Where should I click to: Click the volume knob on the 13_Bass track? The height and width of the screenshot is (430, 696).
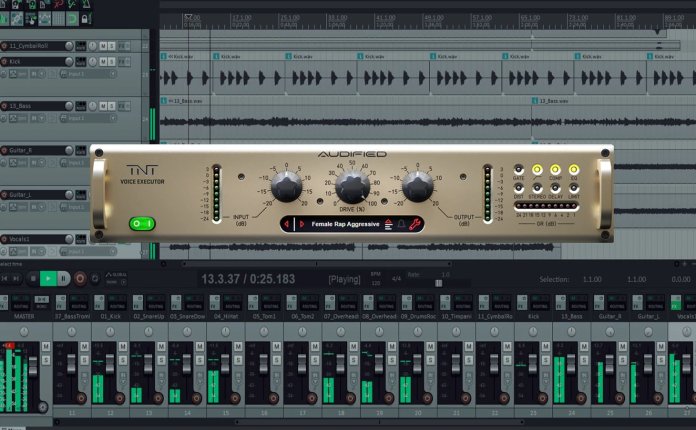click(69, 106)
